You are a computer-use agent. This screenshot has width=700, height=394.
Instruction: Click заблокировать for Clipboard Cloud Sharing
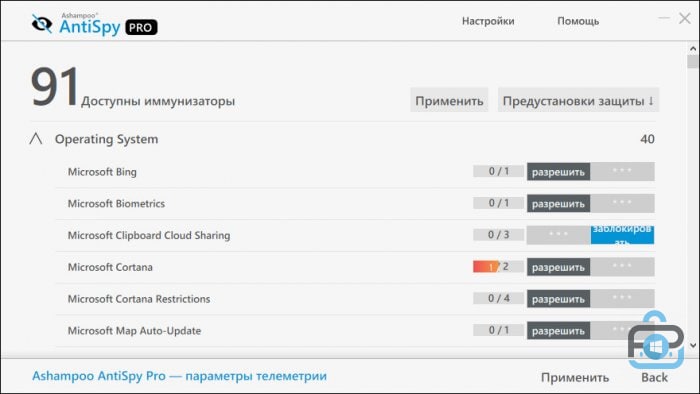622,235
